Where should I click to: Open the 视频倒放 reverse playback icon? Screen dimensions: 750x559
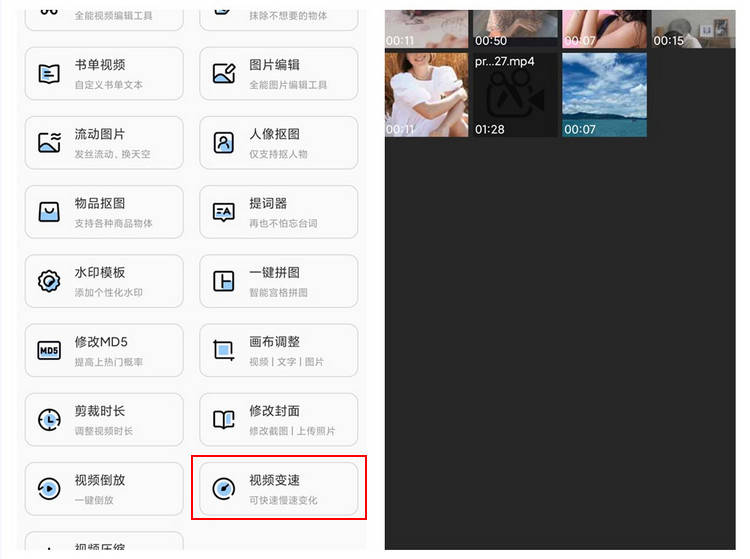click(49, 489)
